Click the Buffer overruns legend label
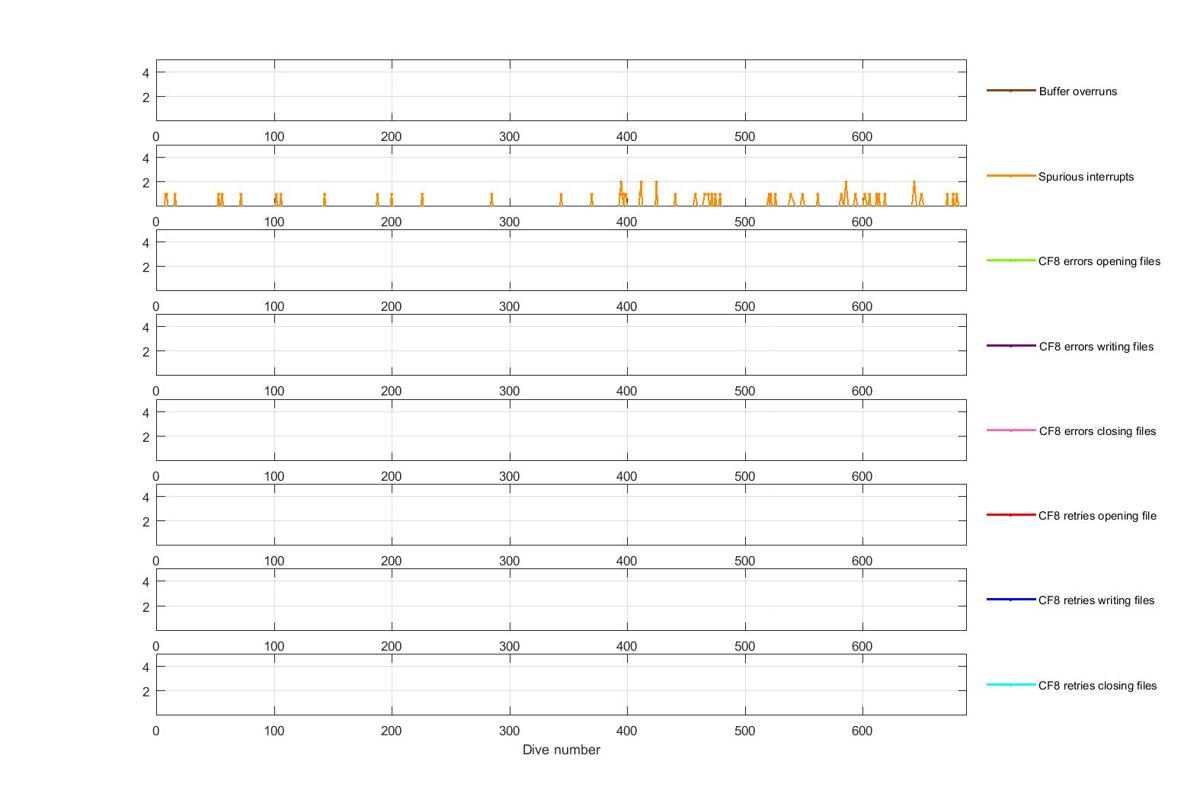The width and height of the screenshot is (1200, 804). [1078, 91]
